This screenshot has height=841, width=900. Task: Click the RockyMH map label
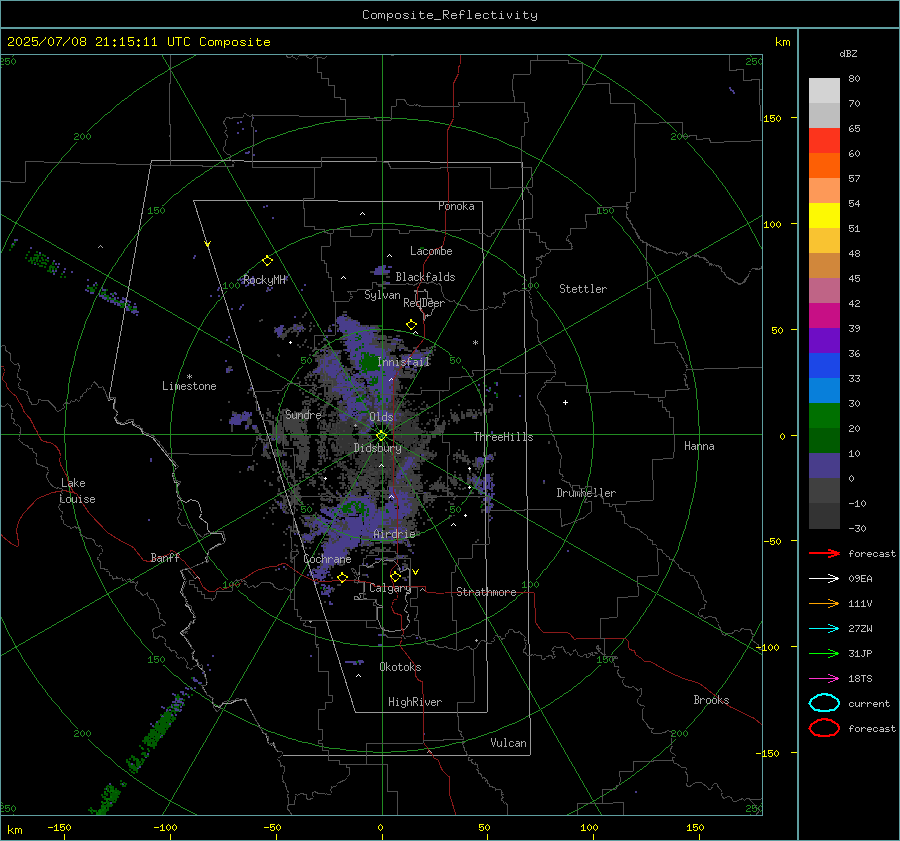pyautogui.click(x=264, y=280)
